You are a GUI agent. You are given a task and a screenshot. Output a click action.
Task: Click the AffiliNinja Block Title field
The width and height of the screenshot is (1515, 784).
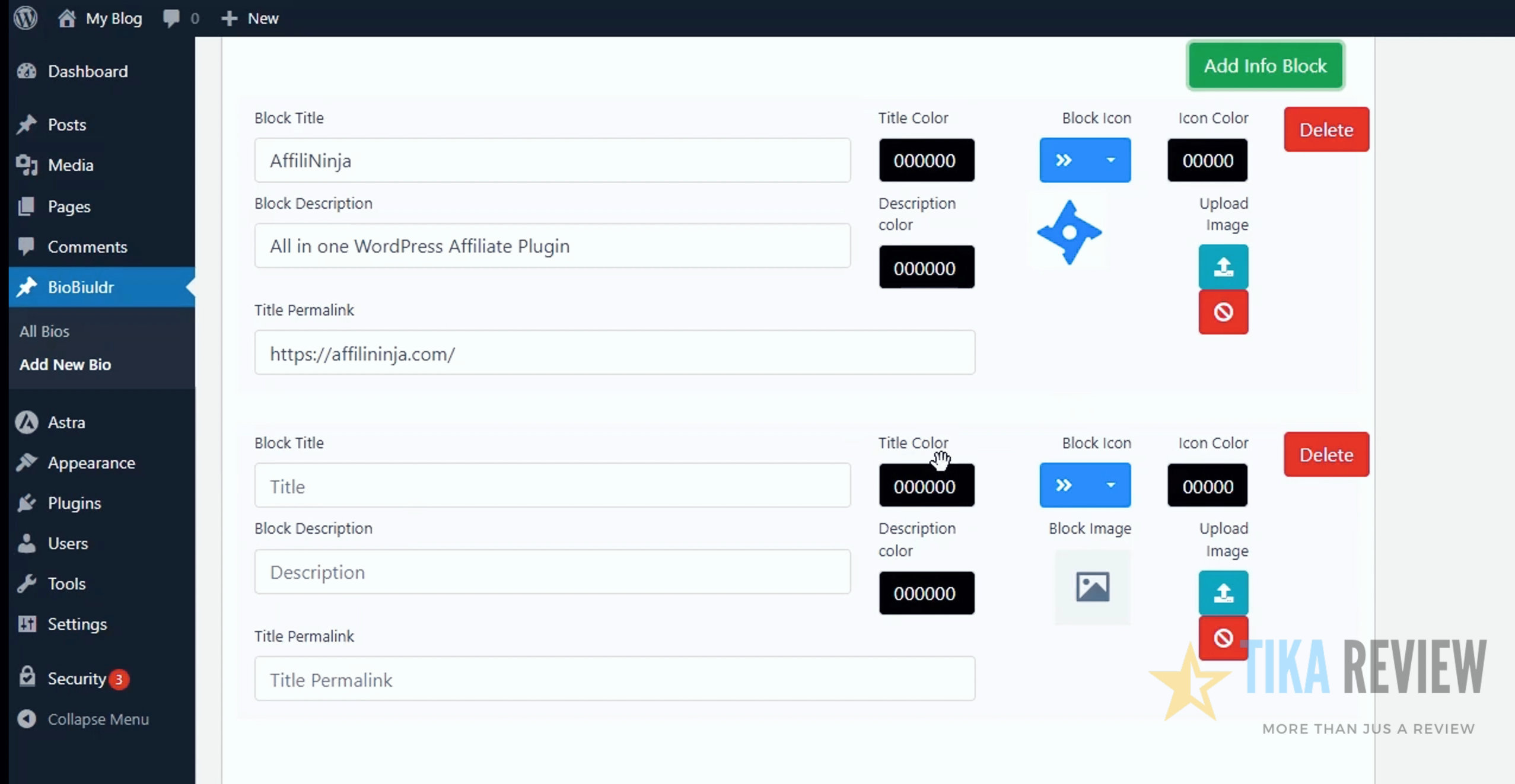(x=552, y=160)
